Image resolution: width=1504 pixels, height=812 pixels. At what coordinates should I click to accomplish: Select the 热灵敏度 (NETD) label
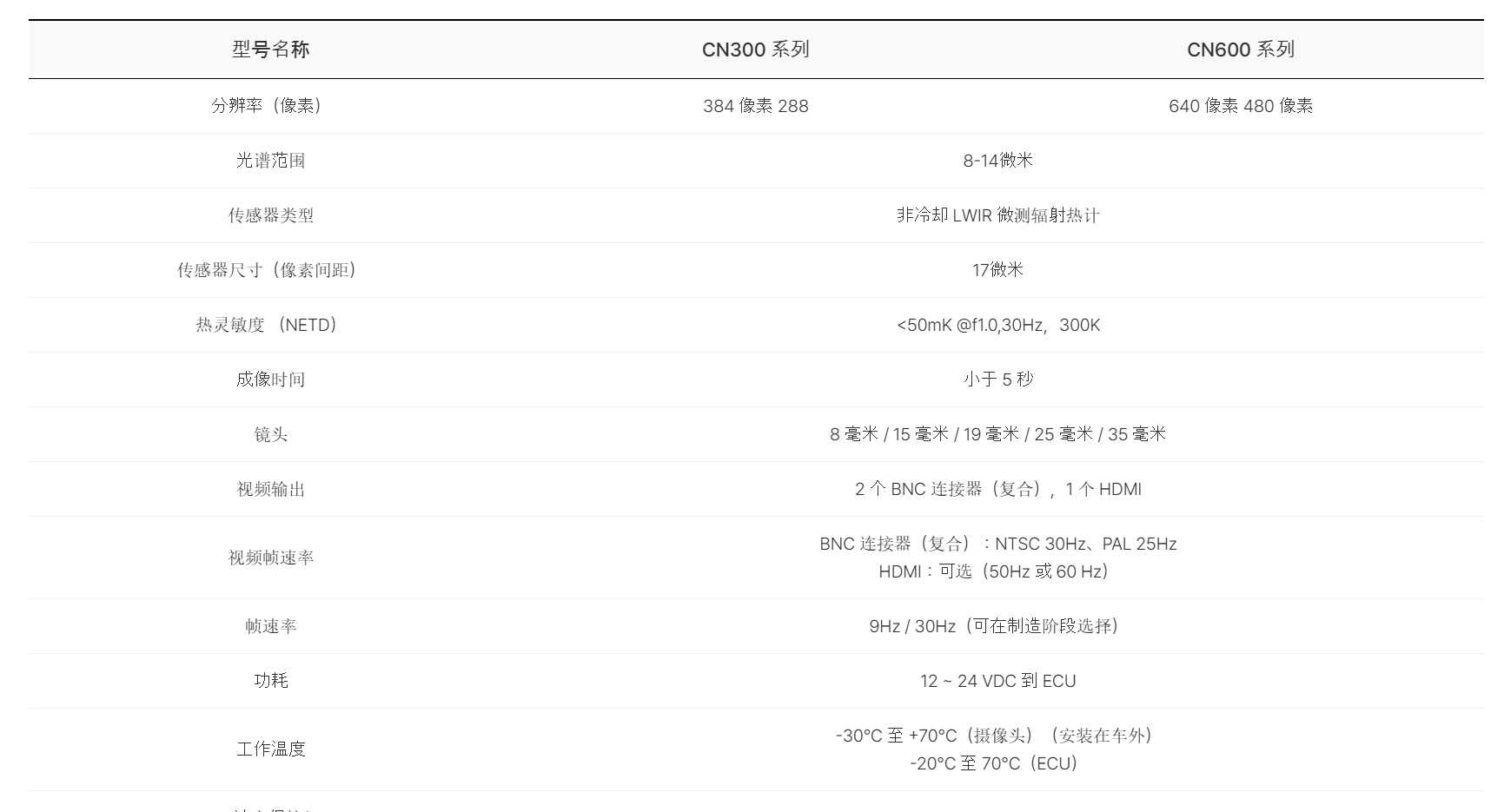[x=270, y=325]
